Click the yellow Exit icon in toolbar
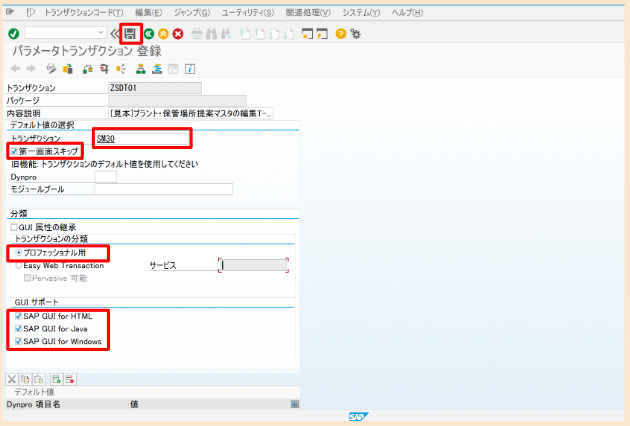The image size is (630, 426). coord(163,33)
